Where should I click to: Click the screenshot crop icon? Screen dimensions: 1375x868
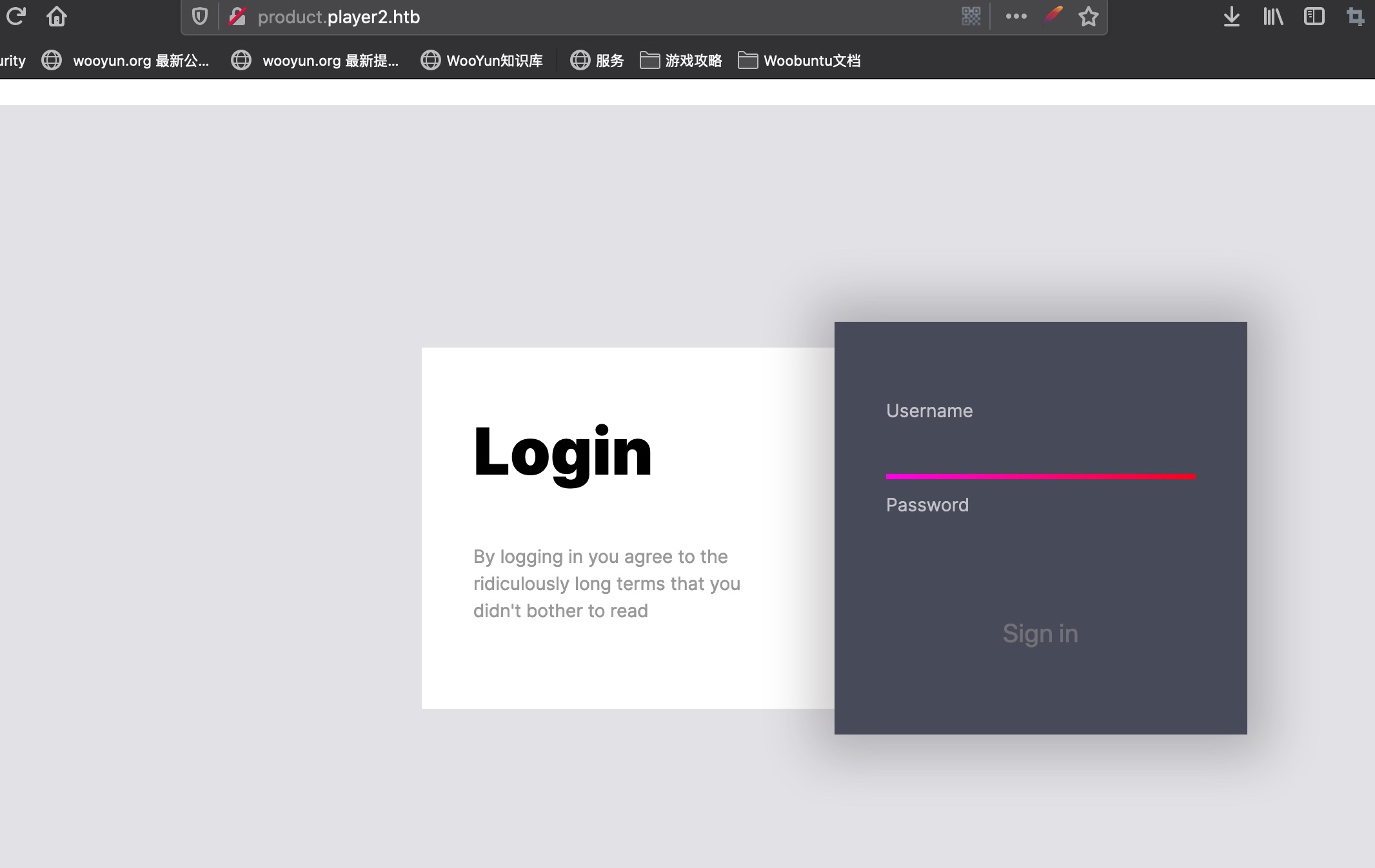point(1355,16)
